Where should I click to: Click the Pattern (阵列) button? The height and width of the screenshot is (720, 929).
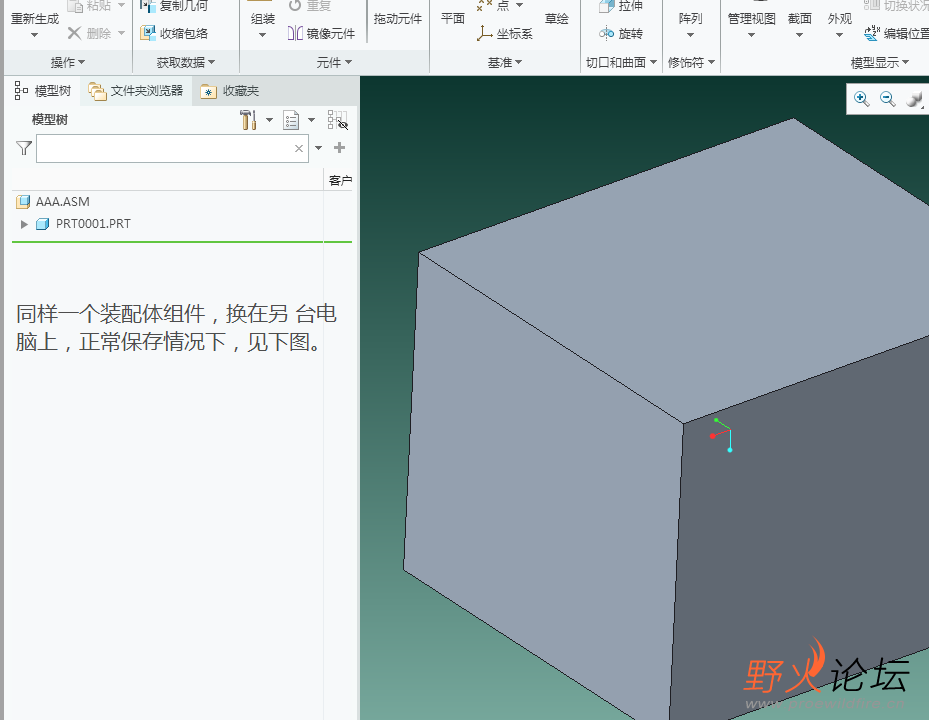tap(690, 19)
